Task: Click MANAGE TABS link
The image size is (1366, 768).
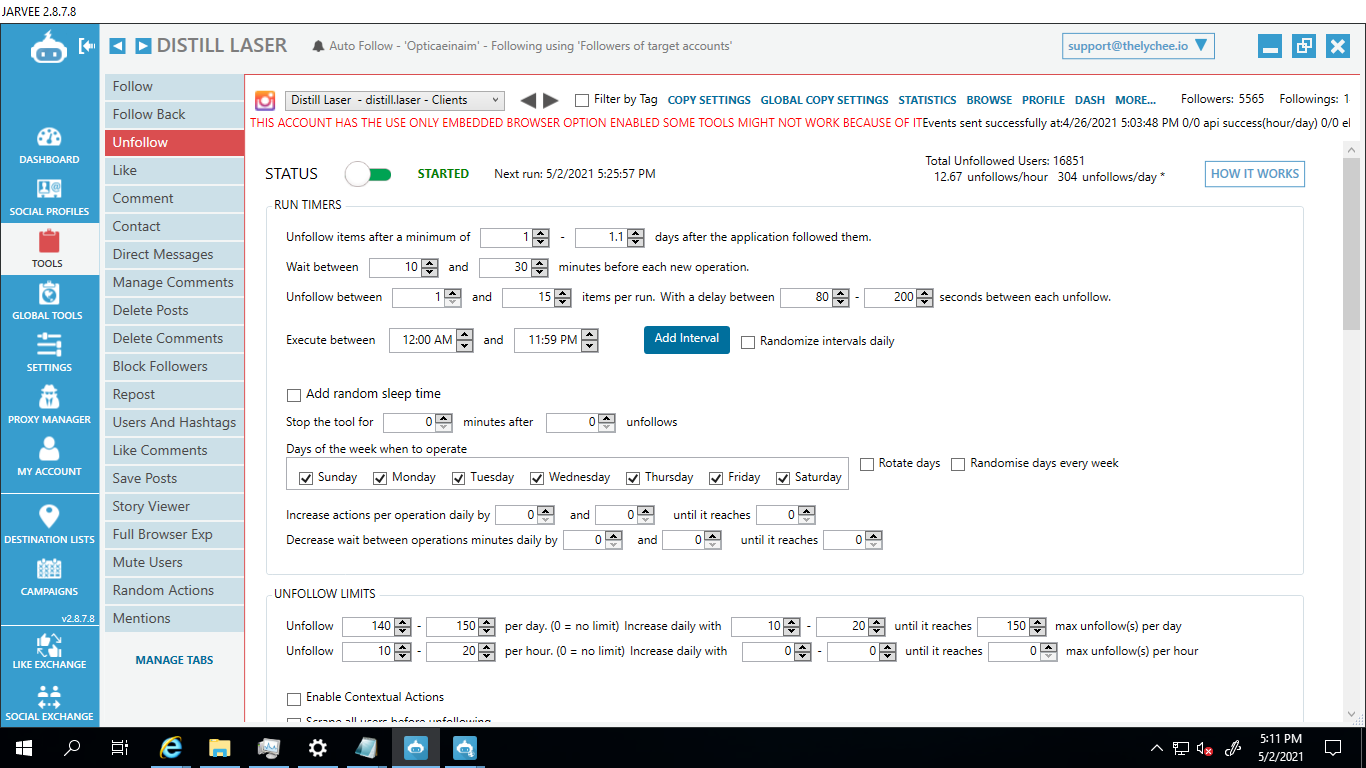Action: (174, 660)
